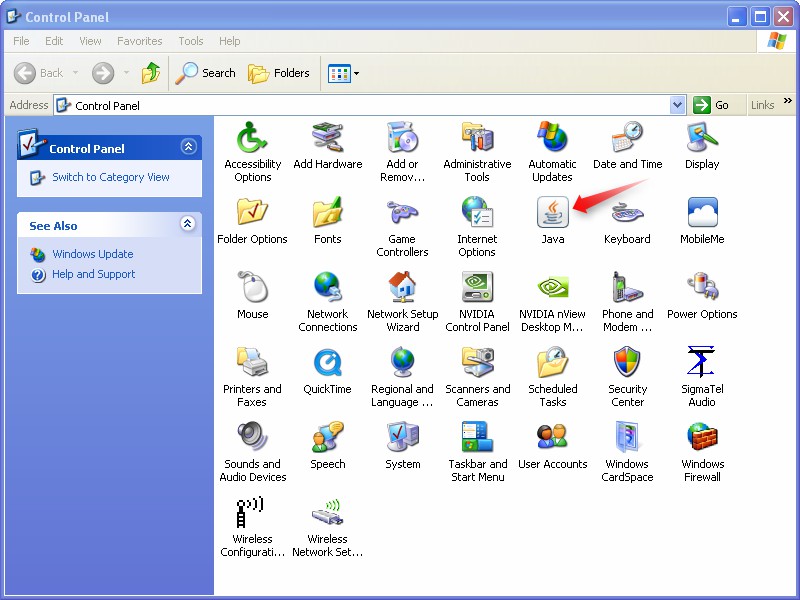
Task: Open Regional and Language options
Action: tap(402, 363)
